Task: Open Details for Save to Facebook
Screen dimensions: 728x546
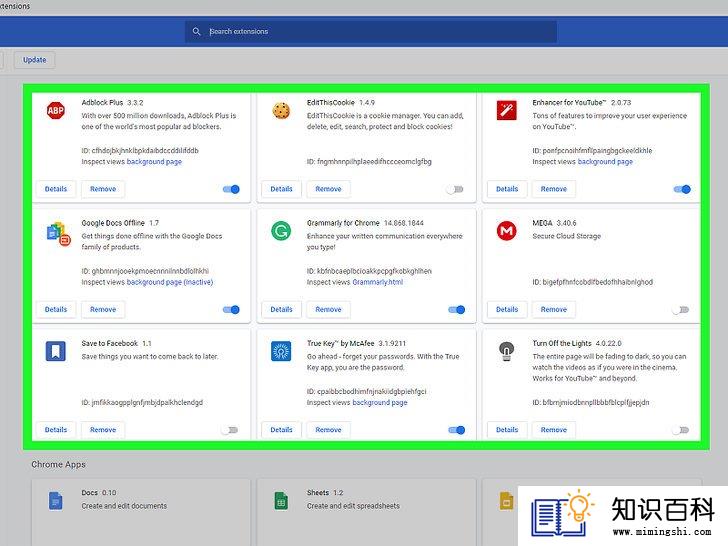Action: (x=56, y=430)
